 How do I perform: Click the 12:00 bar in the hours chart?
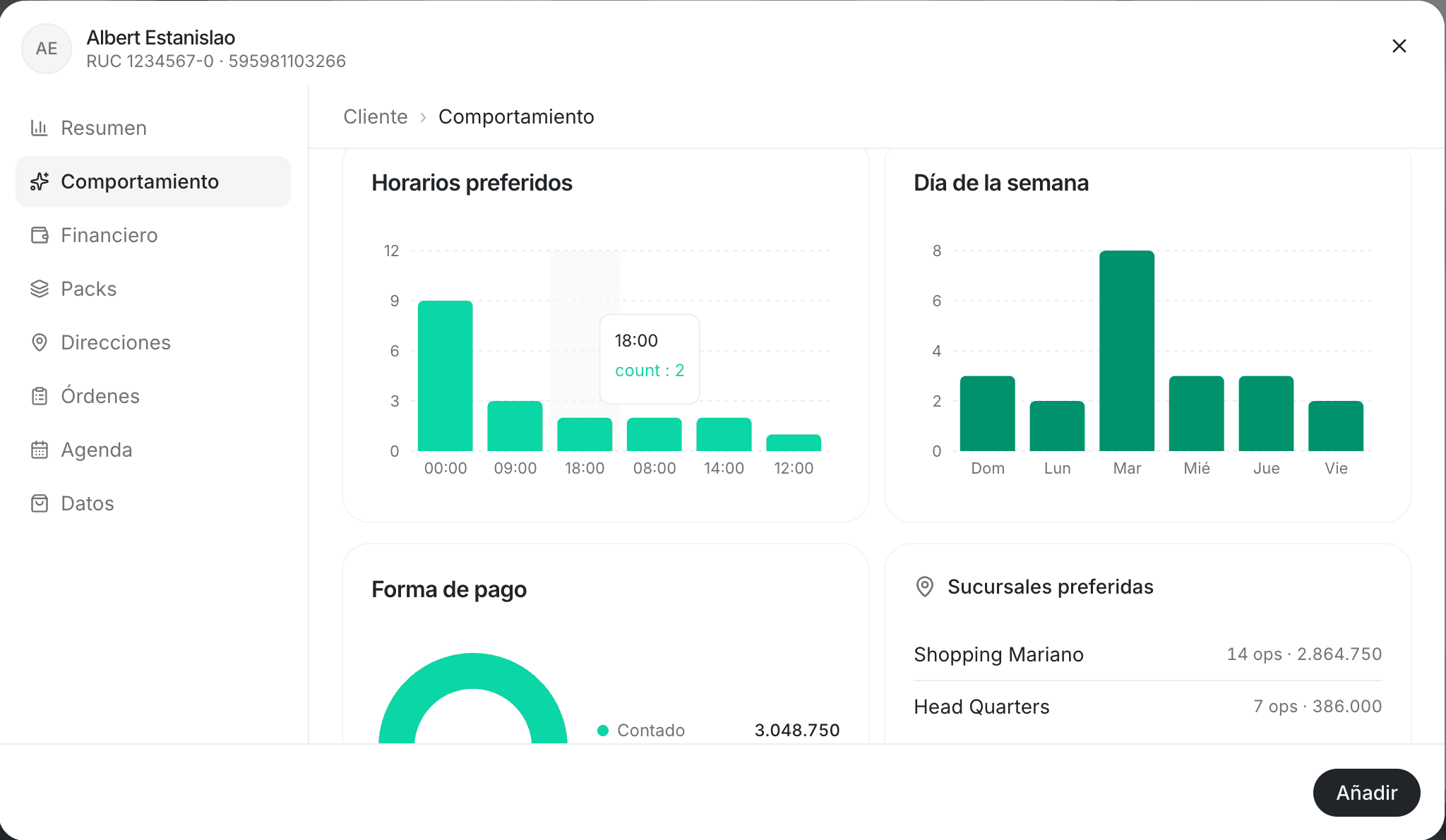[x=794, y=443]
